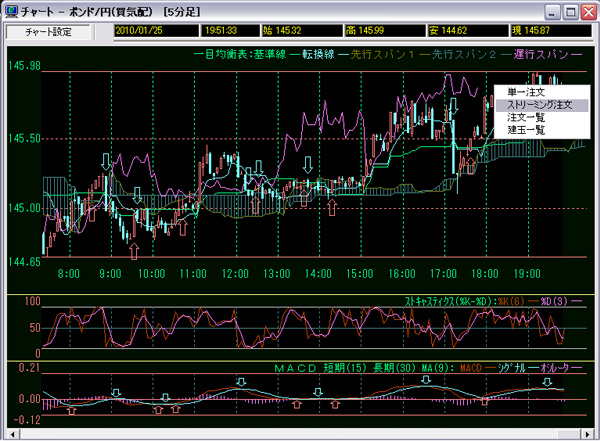Click the open price 始 145.32
Image resolution: width=600 pixels, height=441 pixels.
302,31
